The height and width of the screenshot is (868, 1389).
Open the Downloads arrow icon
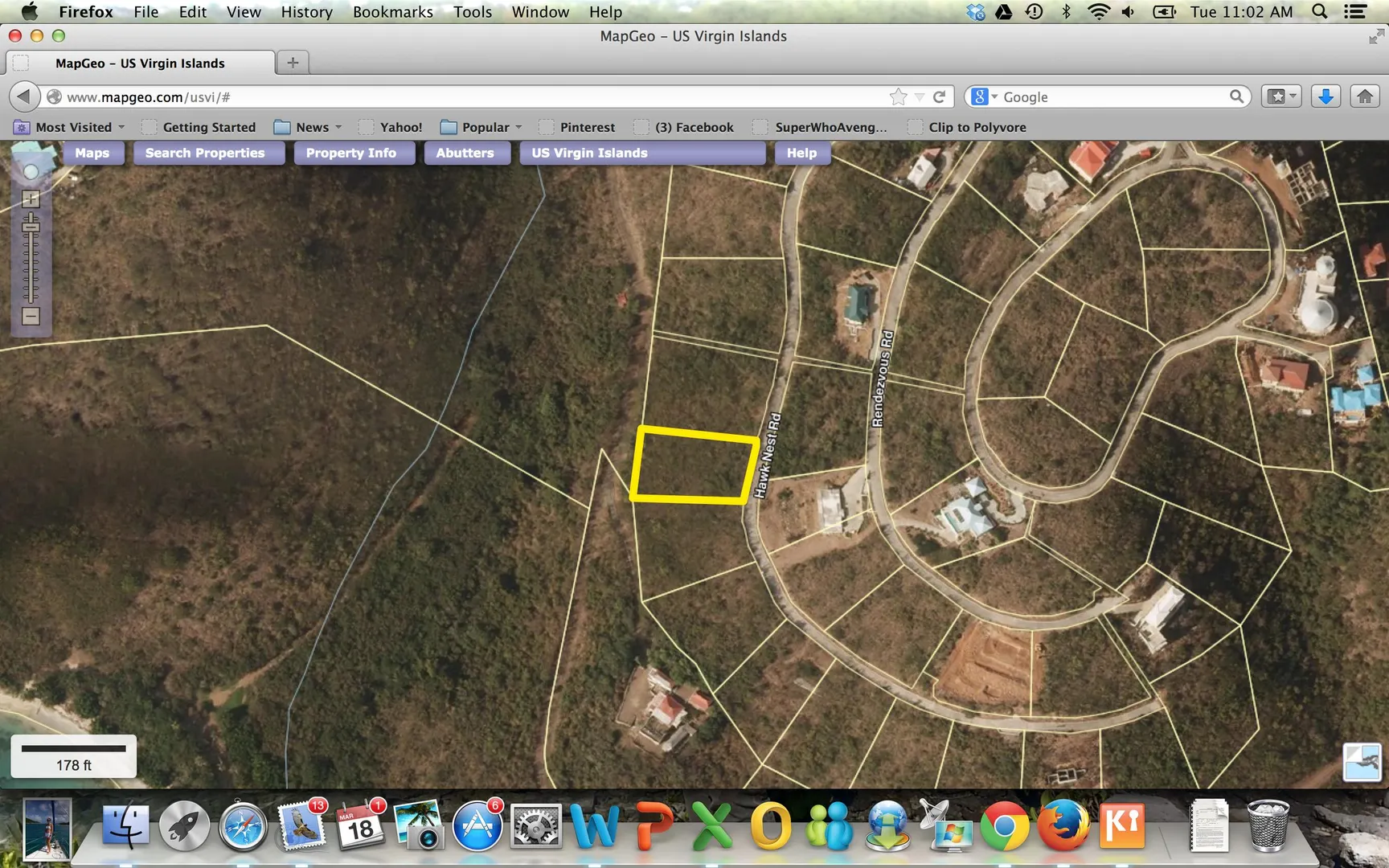1325,96
